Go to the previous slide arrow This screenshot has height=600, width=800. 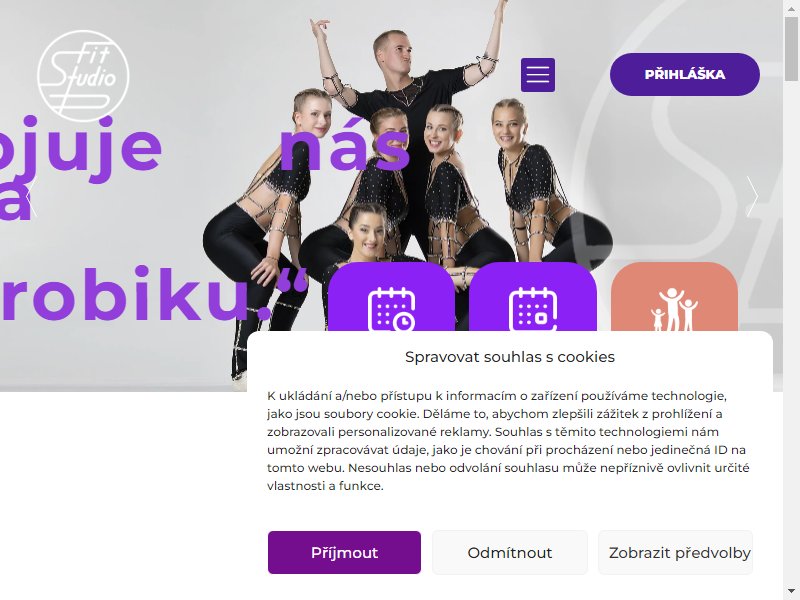(x=31, y=196)
